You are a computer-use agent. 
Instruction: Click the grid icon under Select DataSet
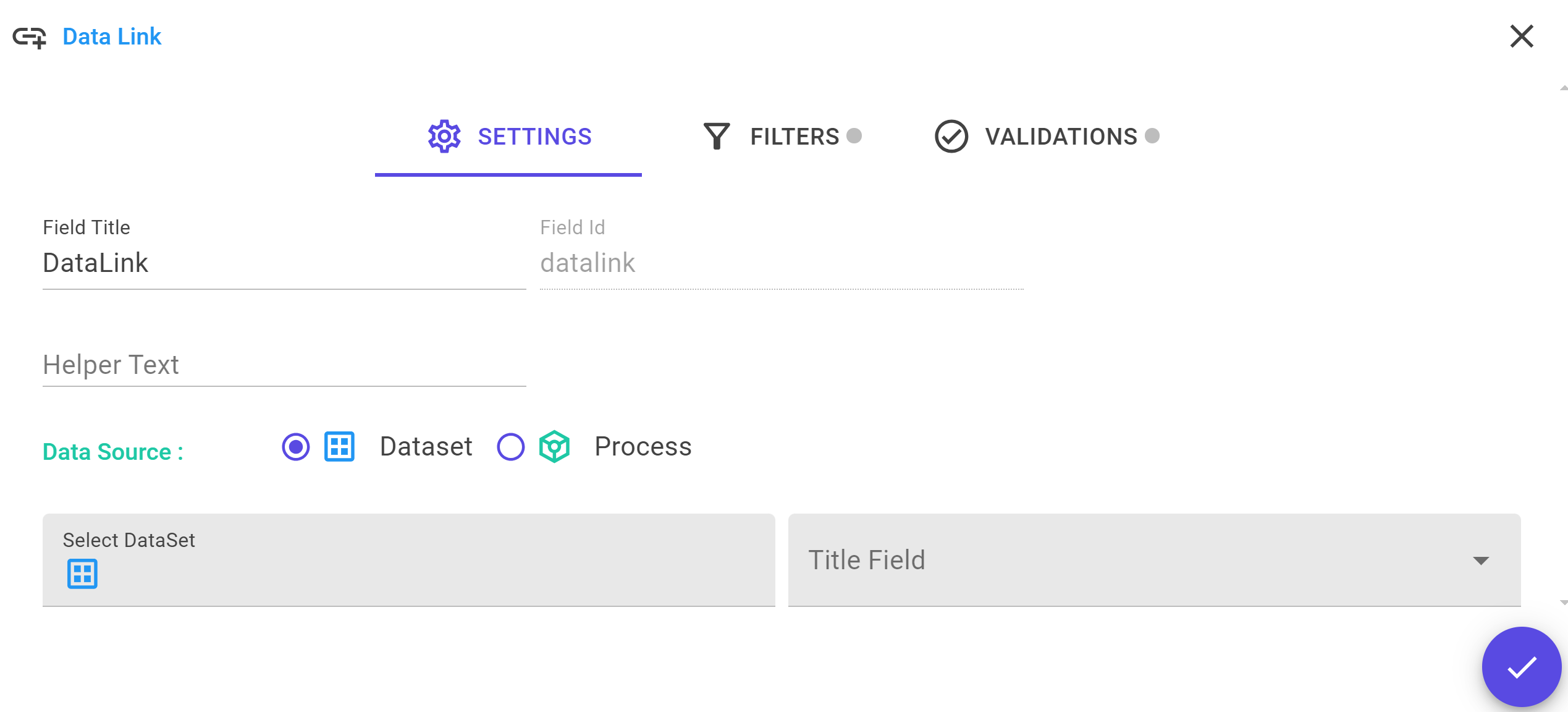82,574
